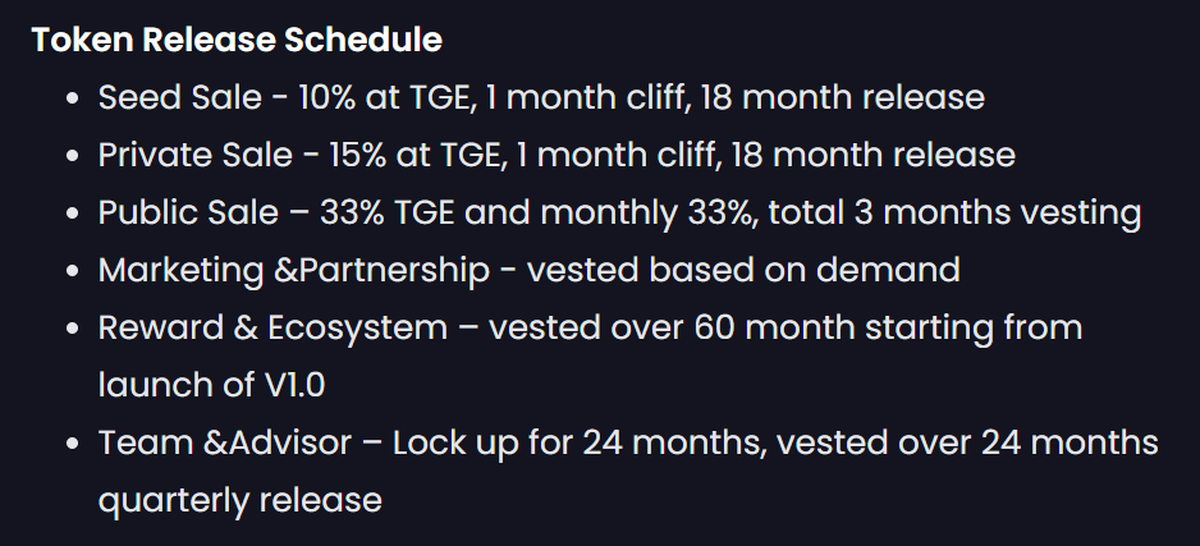Click the bullet point before Seed Sale

[72, 99]
